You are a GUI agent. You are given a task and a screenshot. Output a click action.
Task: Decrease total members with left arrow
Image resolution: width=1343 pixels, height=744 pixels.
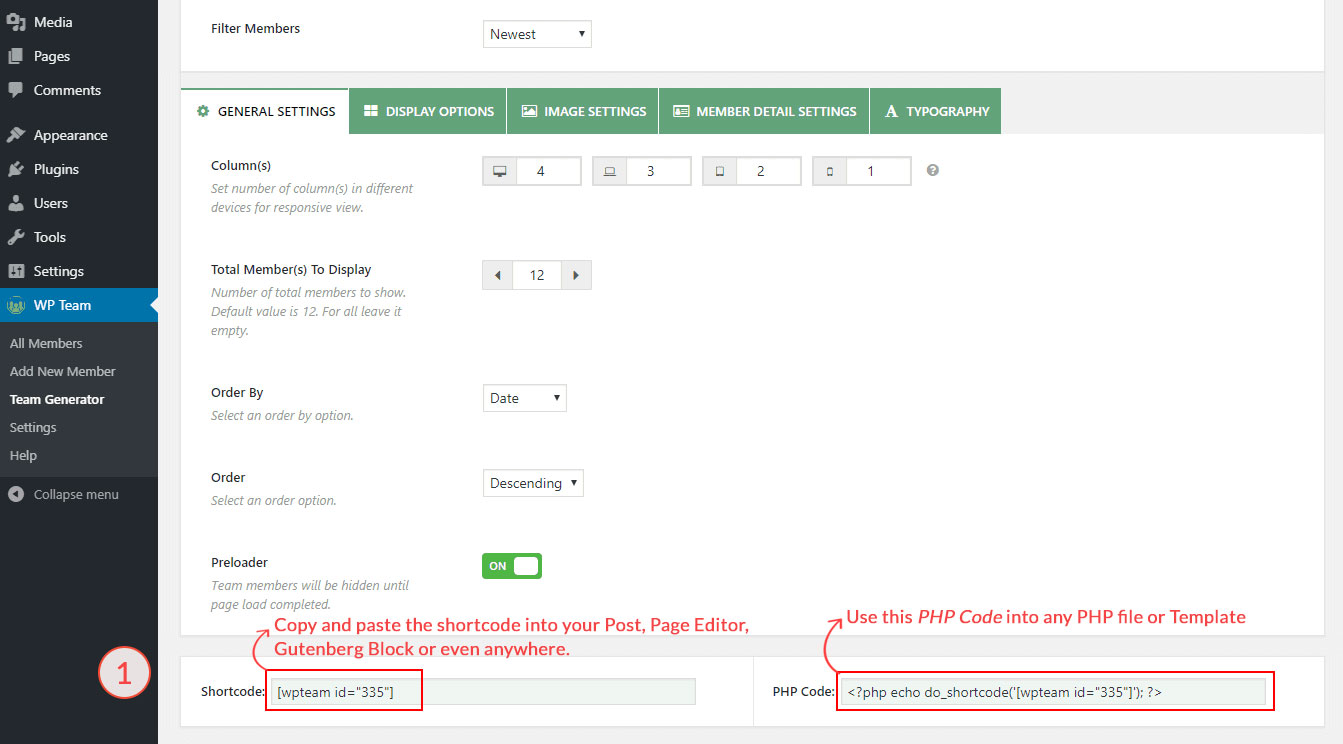497,275
